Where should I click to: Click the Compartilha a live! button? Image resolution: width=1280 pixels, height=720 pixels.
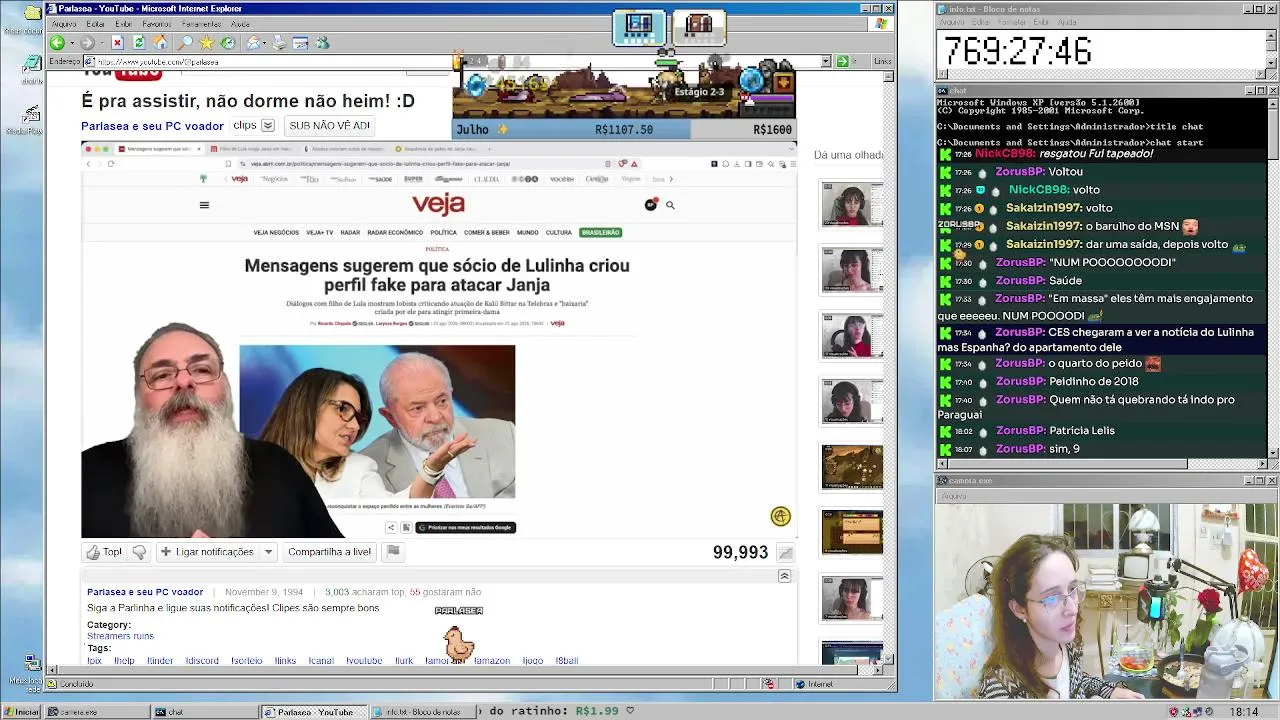coord(329,552)
